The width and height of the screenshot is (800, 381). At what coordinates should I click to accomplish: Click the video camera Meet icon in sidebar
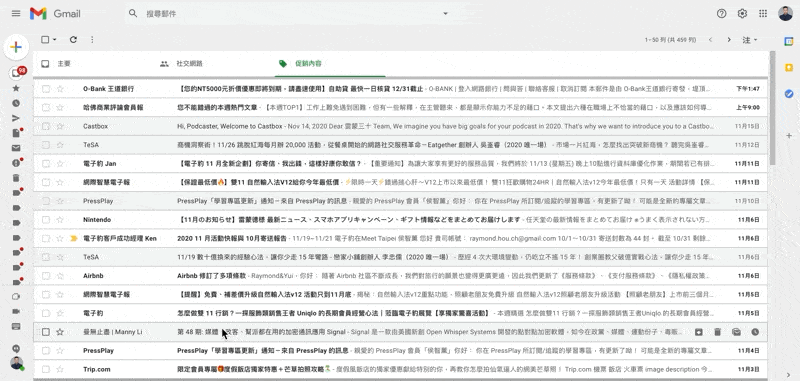coord(16,311)
